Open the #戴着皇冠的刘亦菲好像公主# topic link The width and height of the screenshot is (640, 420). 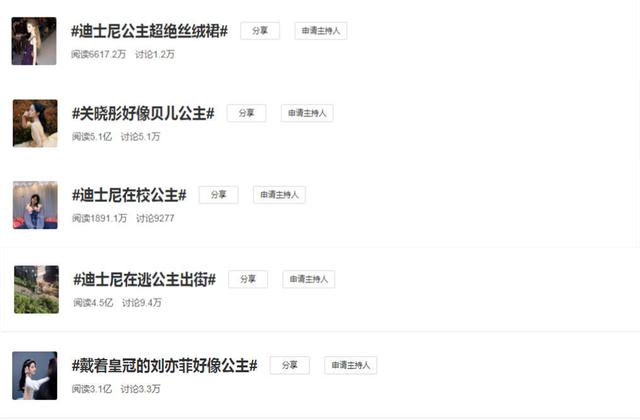[164, 365]
